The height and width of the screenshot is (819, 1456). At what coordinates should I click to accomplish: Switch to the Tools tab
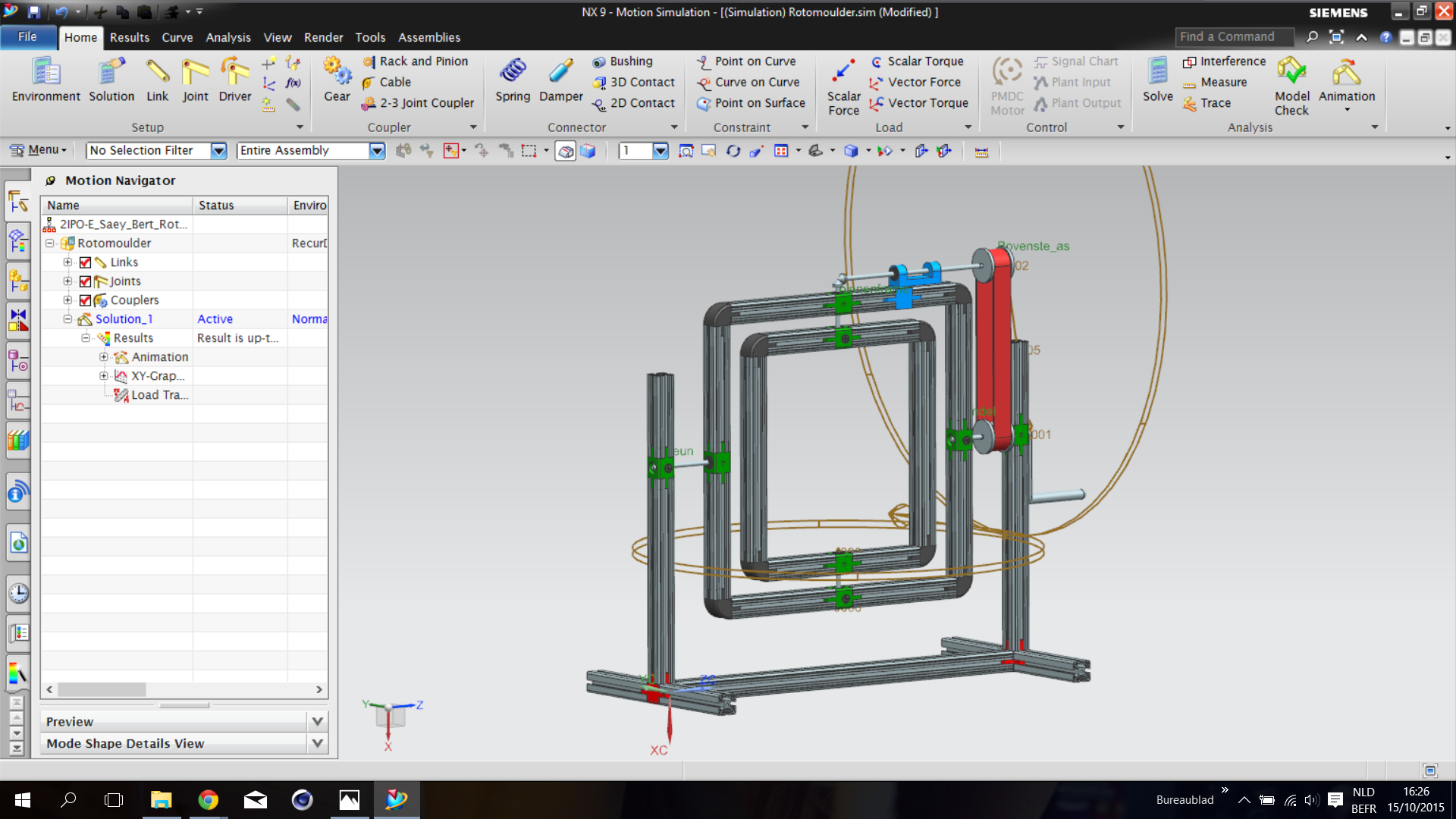[370, 37]
